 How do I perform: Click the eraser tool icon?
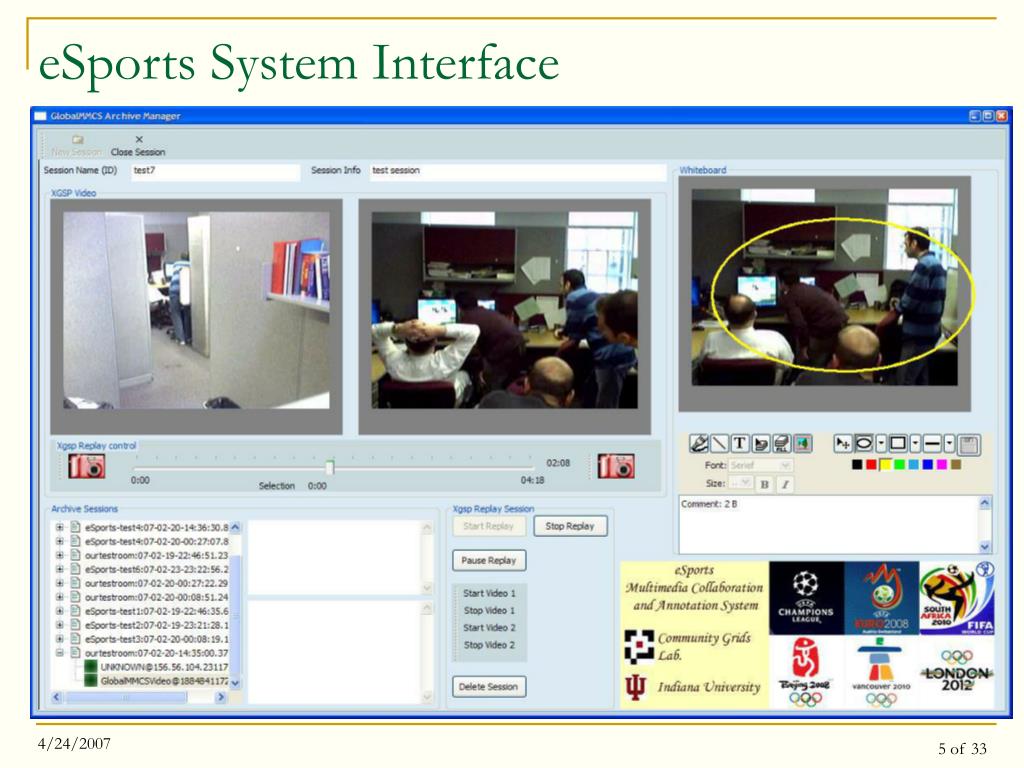[760, 444]
